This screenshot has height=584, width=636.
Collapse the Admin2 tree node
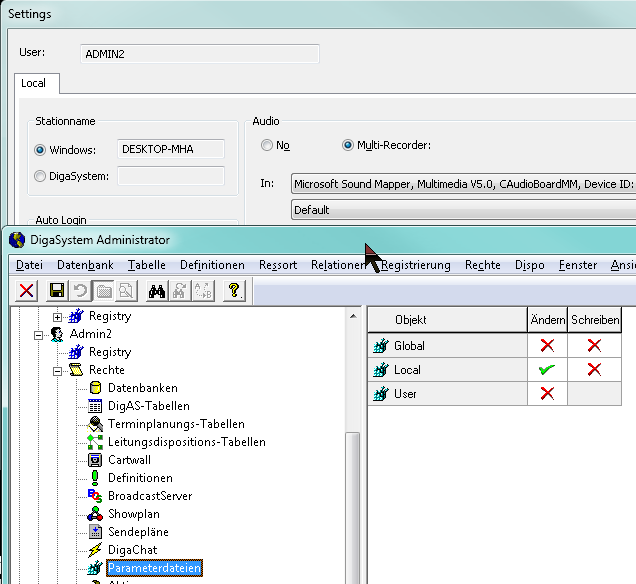[40, 334]
